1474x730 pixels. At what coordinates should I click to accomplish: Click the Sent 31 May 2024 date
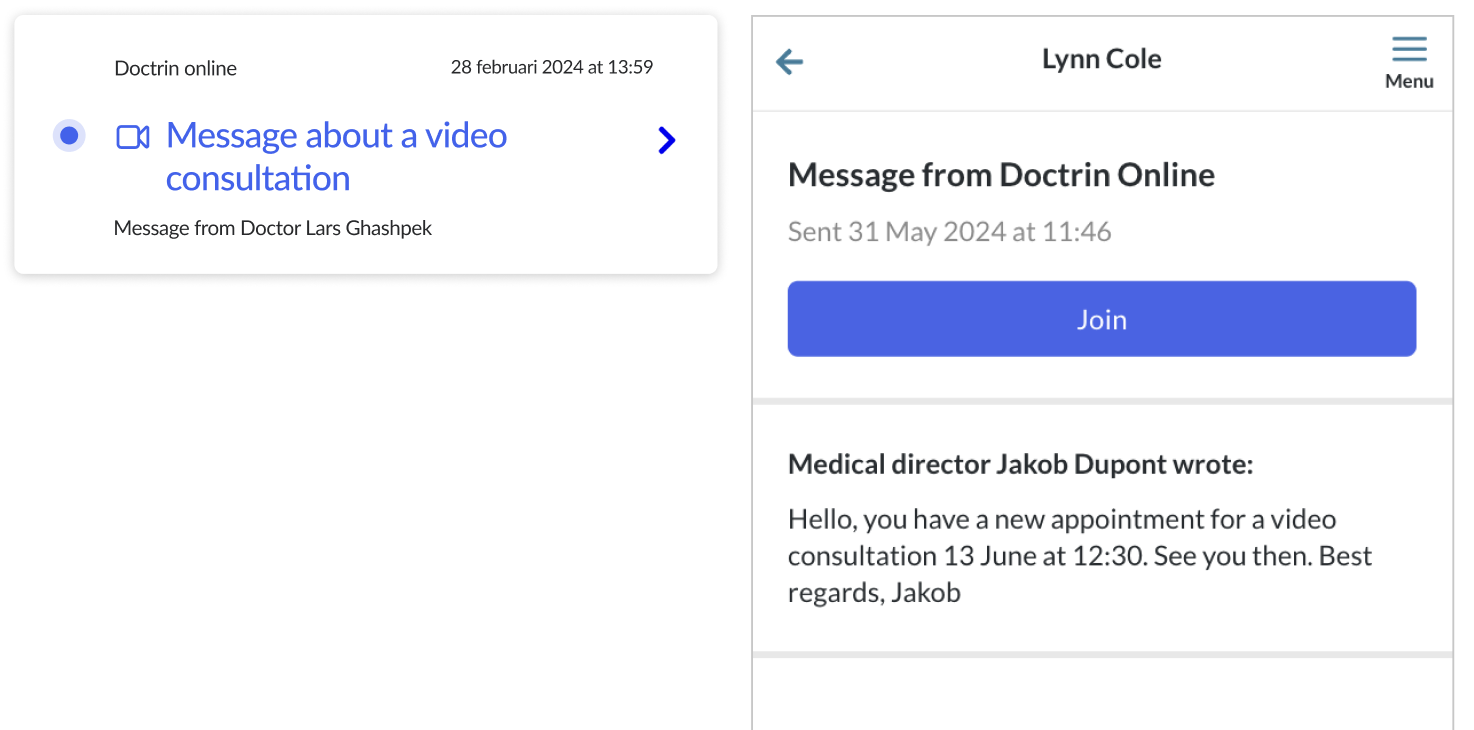(x=949, y=232)
